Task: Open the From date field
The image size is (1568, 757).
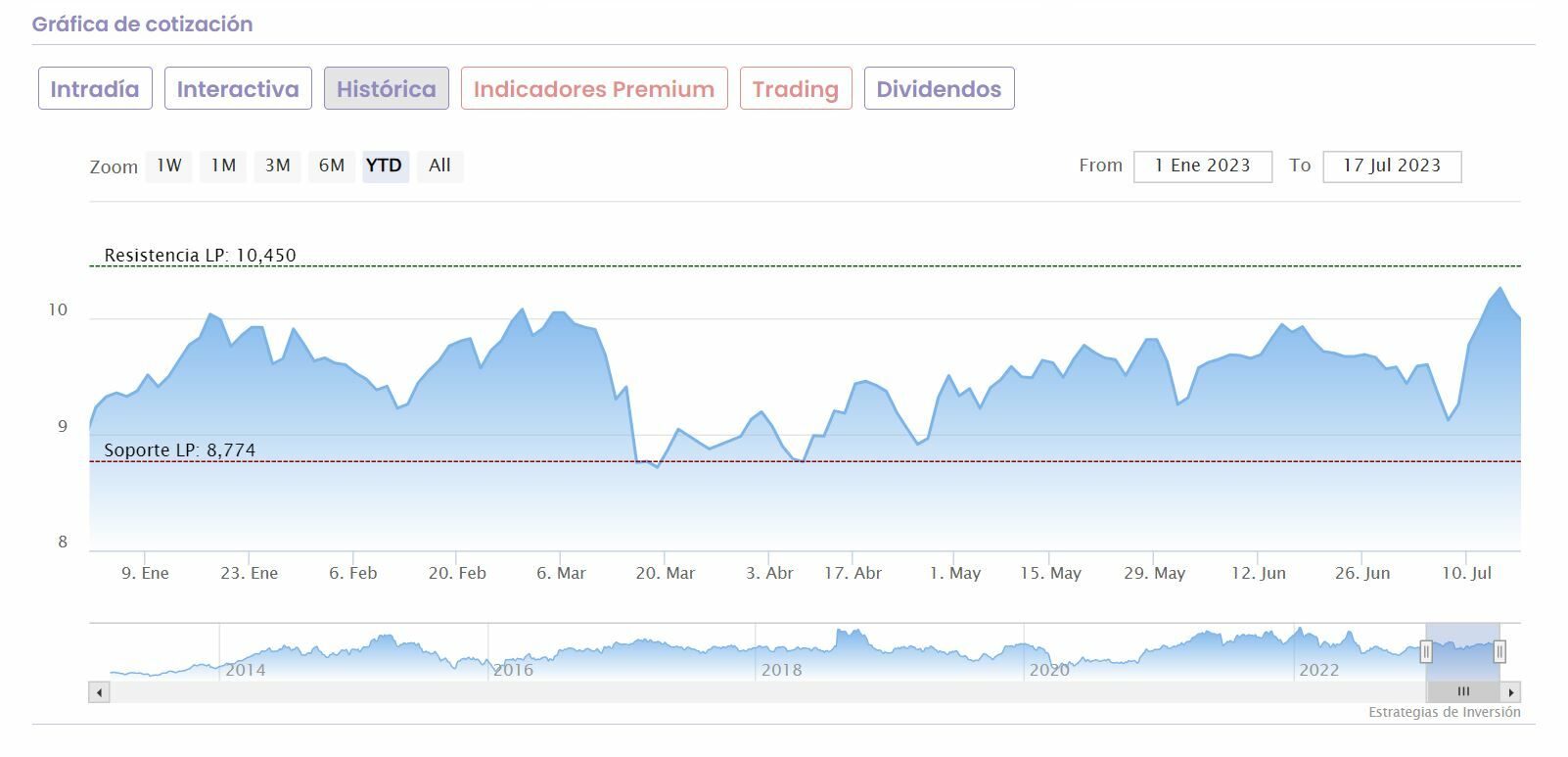Action: coord(1202,166)
